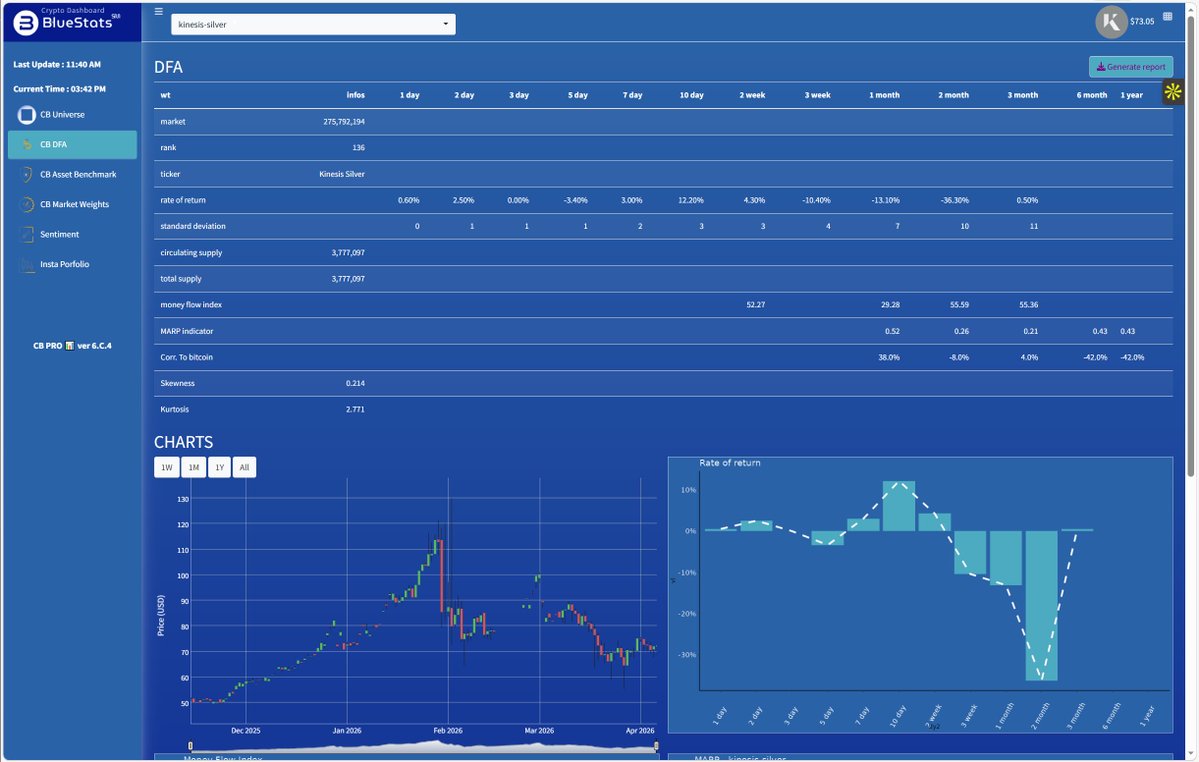Viewport: 1199px width, 762px height.
Task: Open Insta Porfolio page
Action: [x=64, y=264]
